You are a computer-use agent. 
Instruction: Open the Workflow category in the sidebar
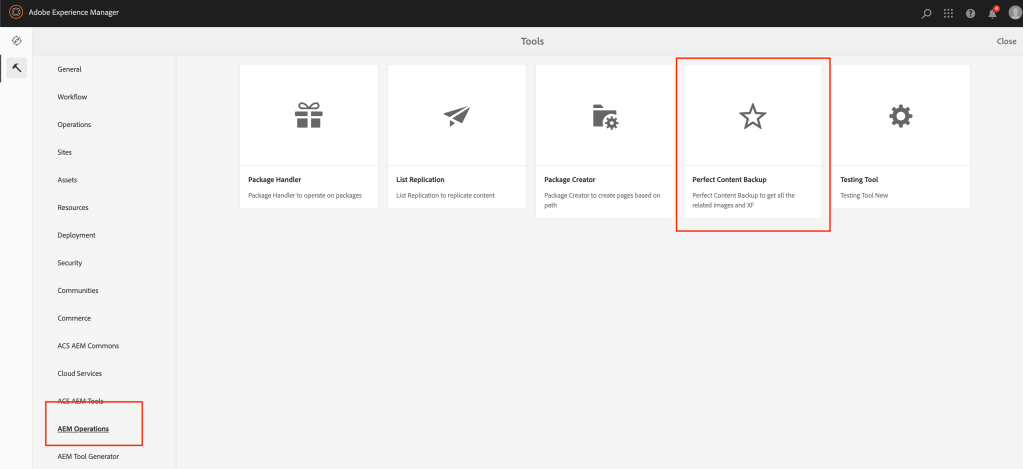[74, 97]
